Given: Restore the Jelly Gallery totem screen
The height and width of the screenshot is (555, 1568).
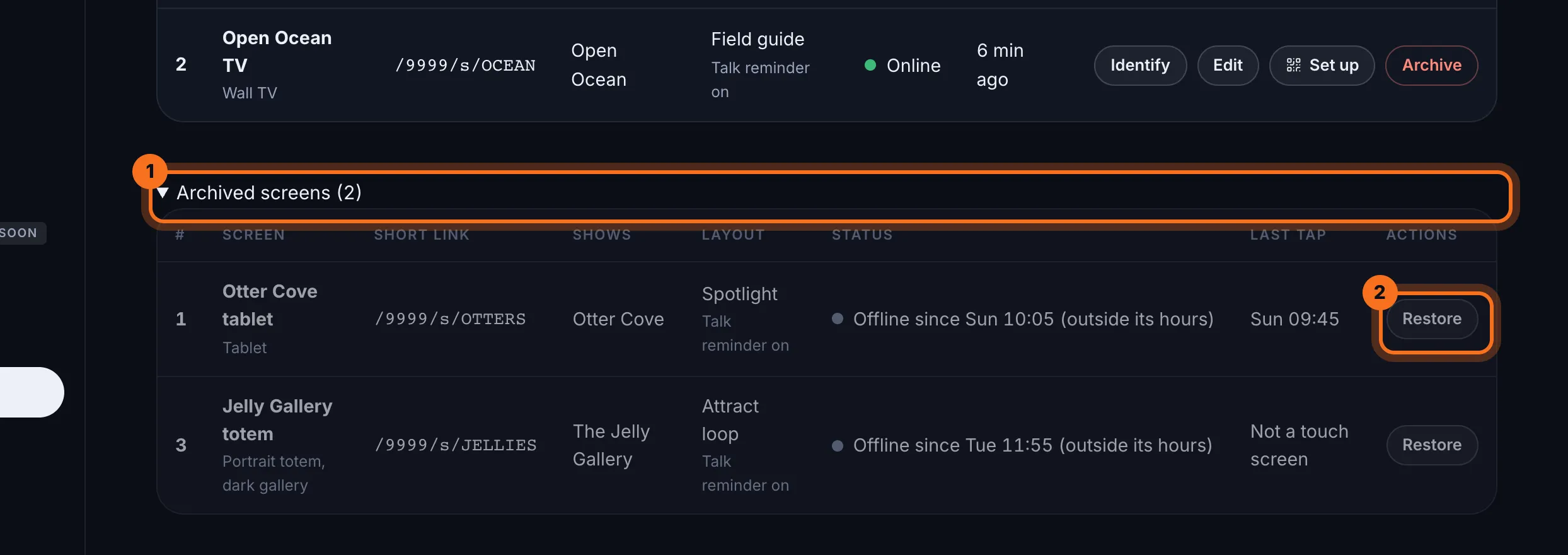Looking at the screenshot, I should [x=1432, y=445].
